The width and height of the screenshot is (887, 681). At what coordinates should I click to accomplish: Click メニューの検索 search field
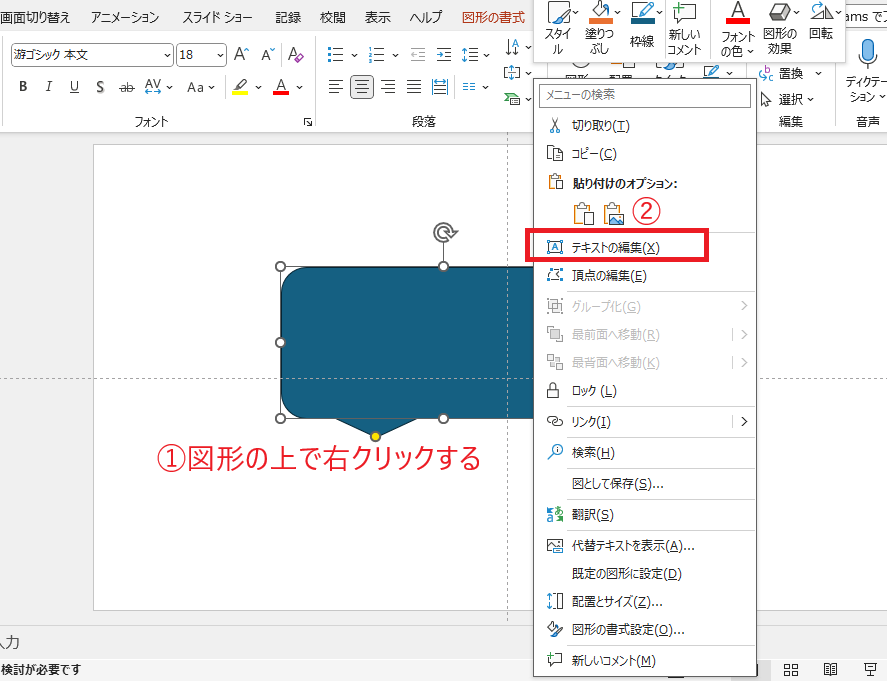645,95
